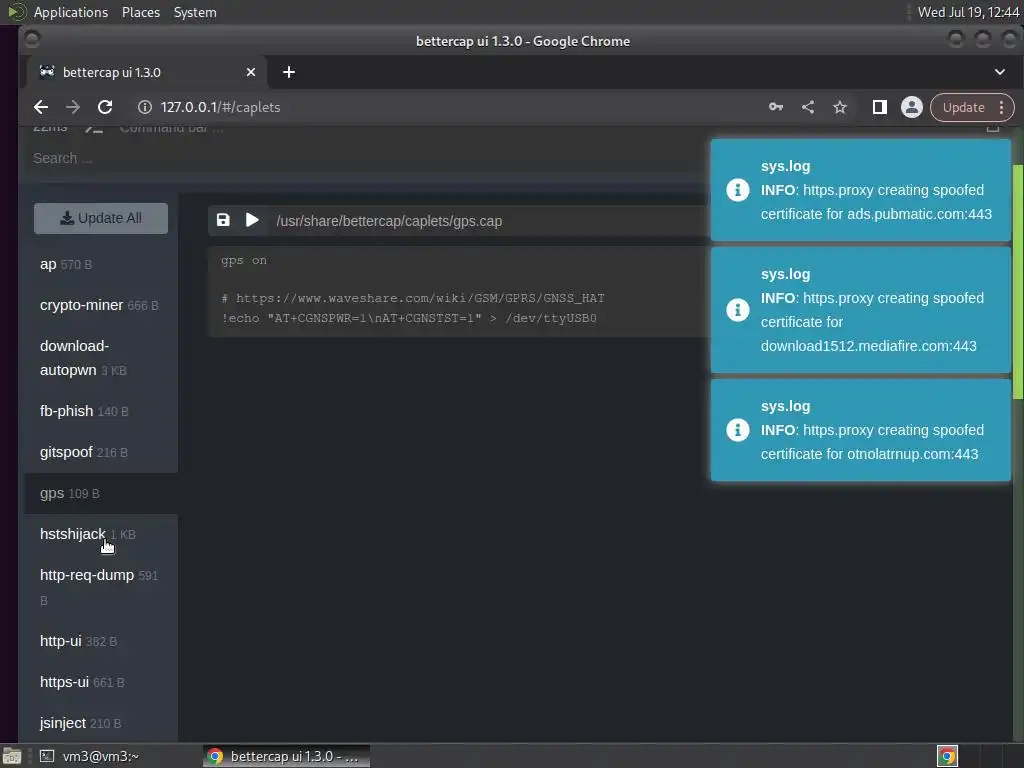Image resolution: width=1024 pixels, height=768 pixels.
Task: Go forward in Chrome
Action: coord(72,107)
